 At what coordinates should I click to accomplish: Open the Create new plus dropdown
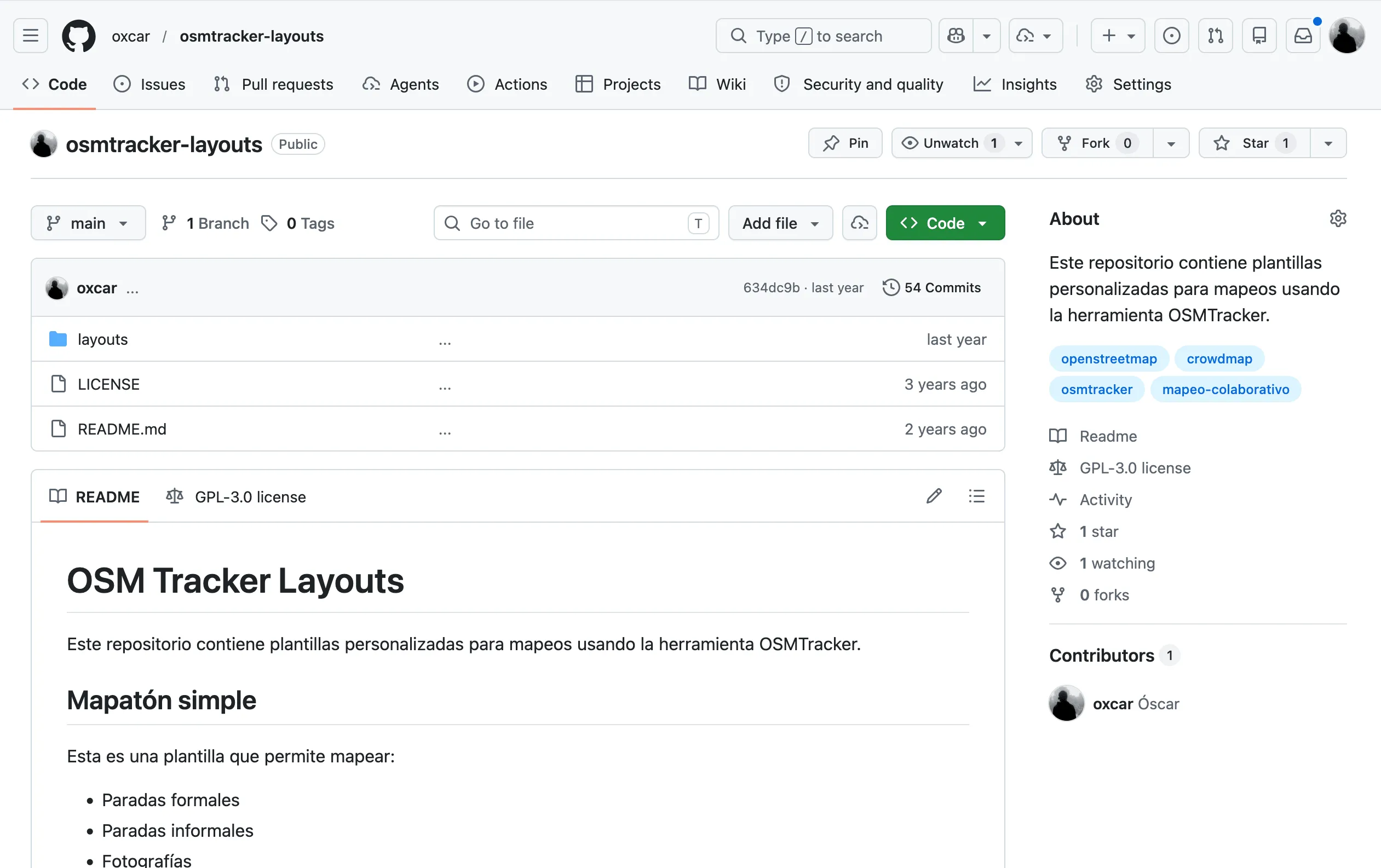tap(1118, 36)
